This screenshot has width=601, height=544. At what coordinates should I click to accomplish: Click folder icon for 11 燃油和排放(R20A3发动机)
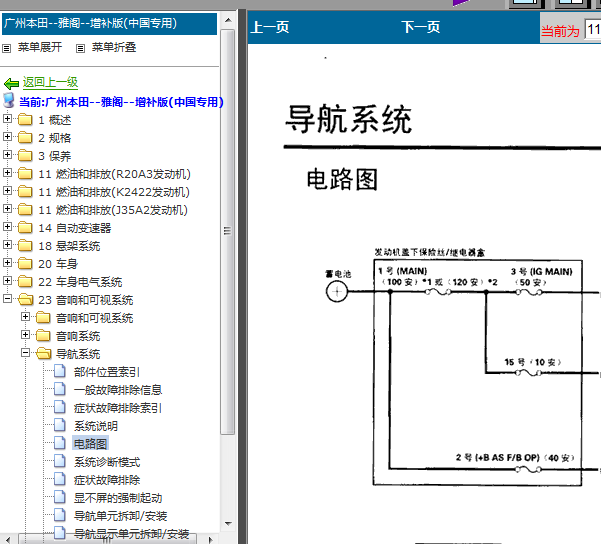tap(25, 173)
